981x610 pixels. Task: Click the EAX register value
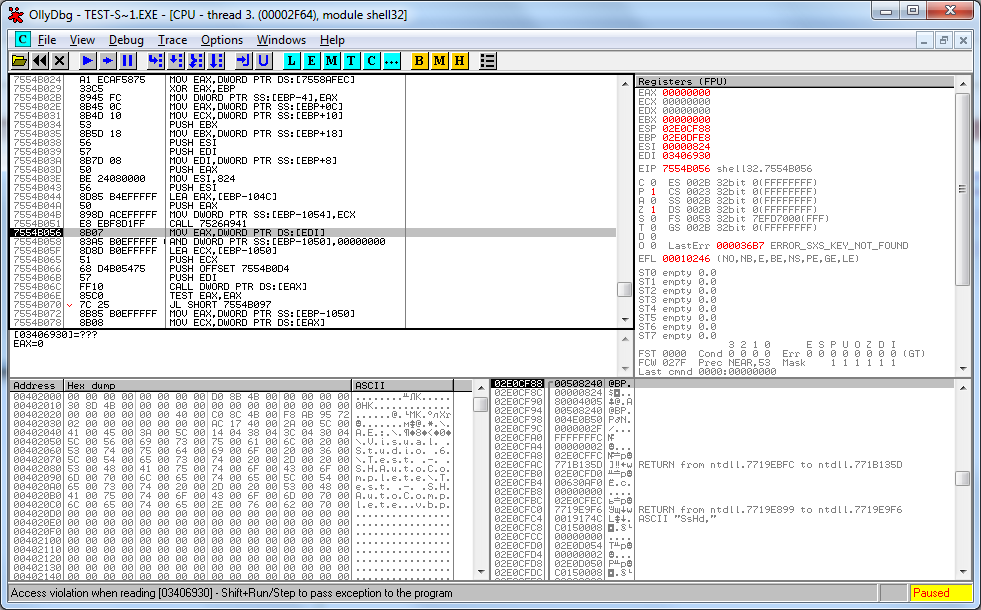point(686,93)
